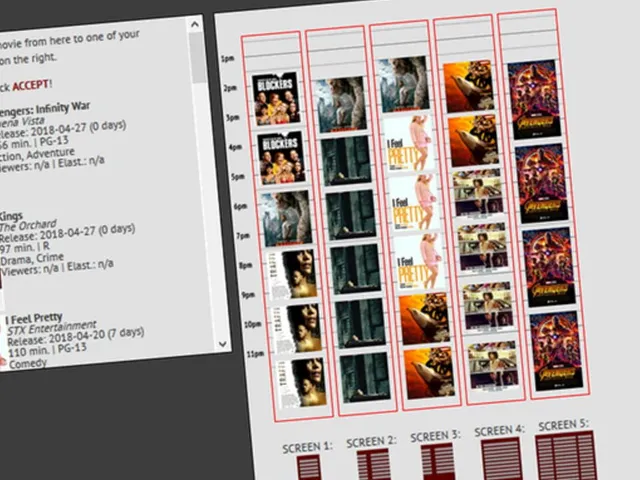Select the Screen 5 seating layout icon
Screen dimensions: 640x480
567,456
